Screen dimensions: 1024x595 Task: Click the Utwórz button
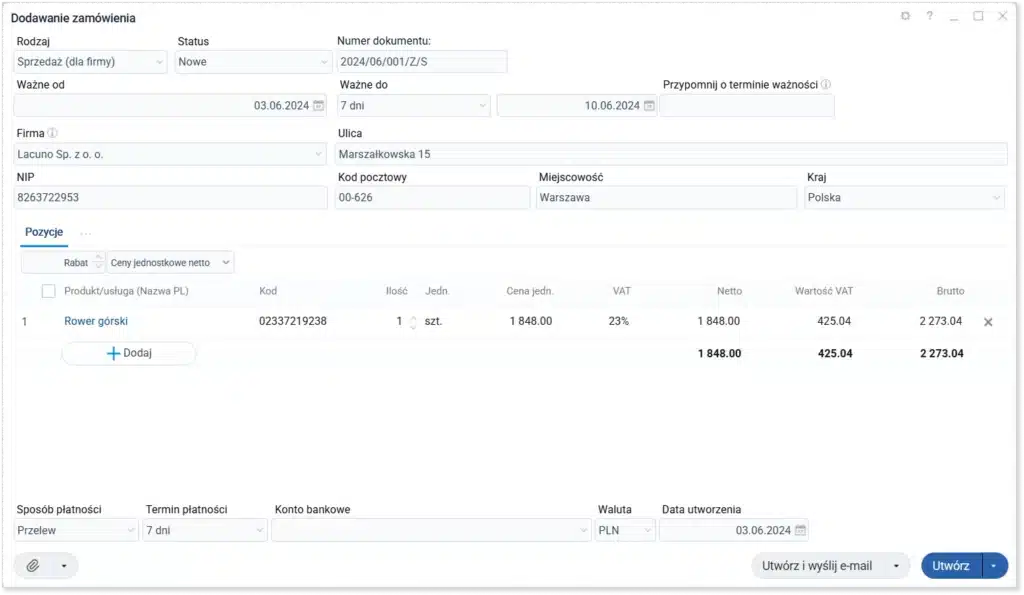950,566
